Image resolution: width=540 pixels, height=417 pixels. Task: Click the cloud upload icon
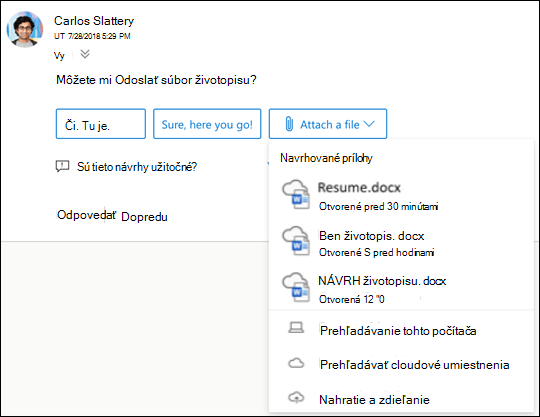296,398
